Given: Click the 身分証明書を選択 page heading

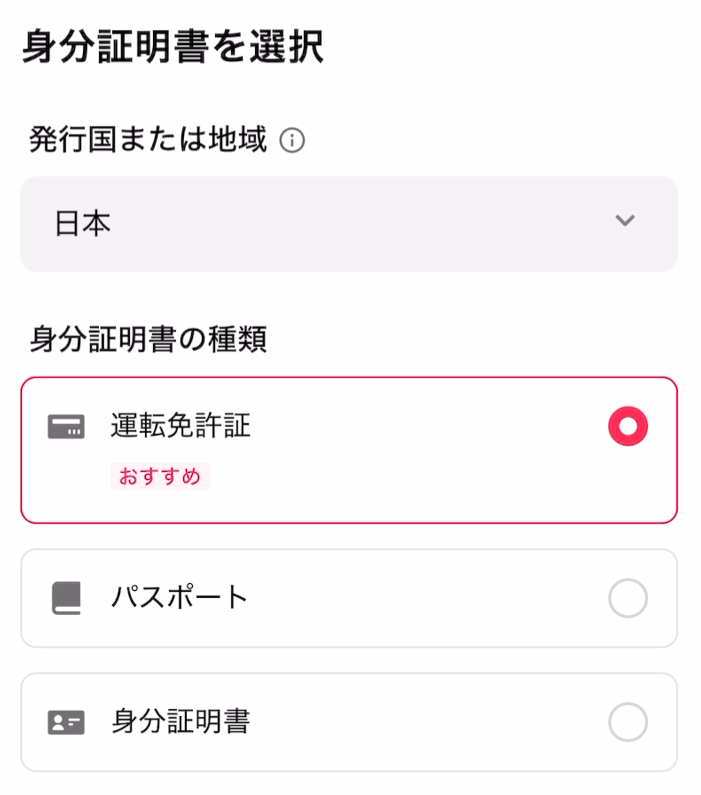Looking at the screenshot, I should [172, 46].
